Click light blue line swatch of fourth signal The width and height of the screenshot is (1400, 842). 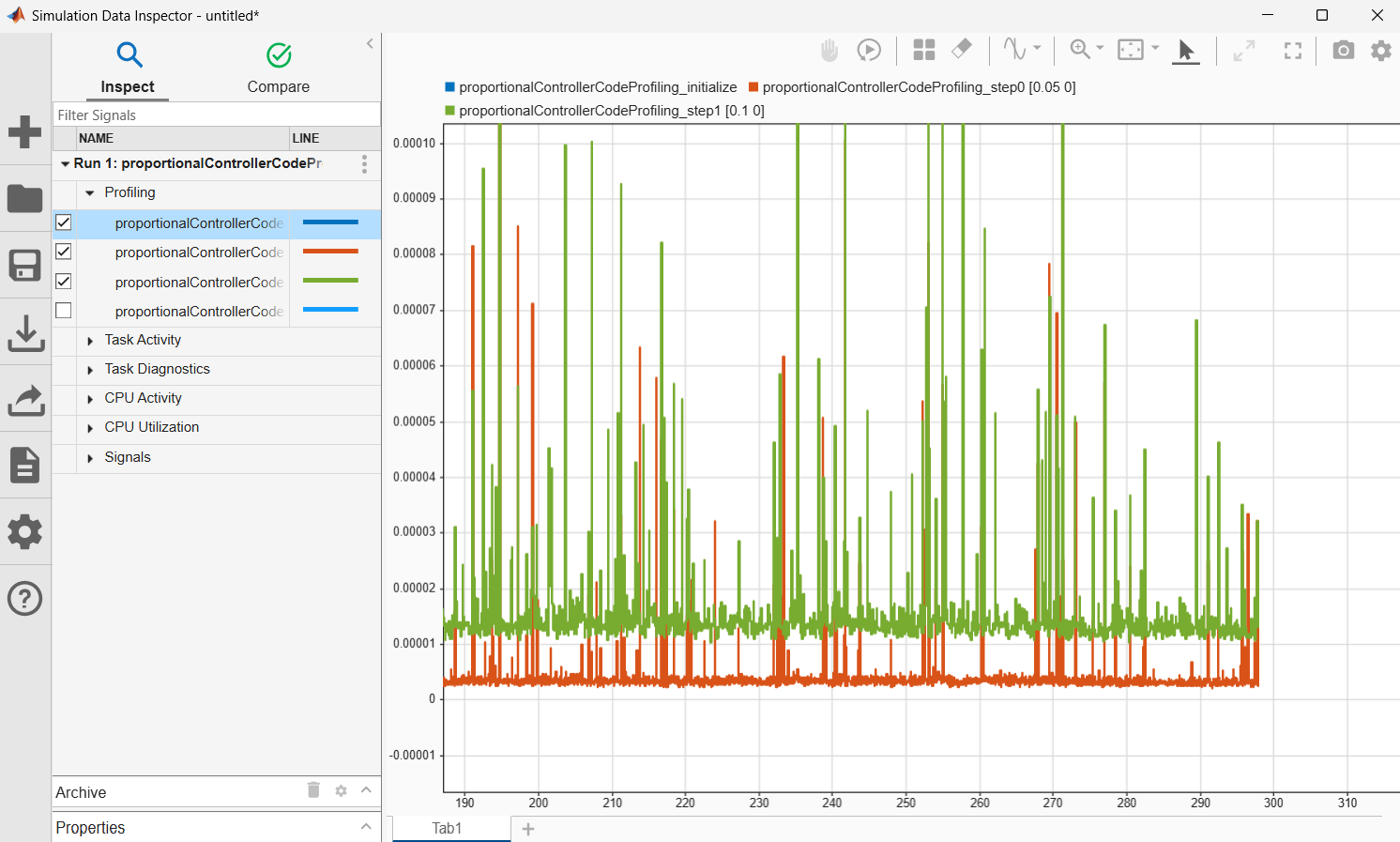[x=330, y=310]
